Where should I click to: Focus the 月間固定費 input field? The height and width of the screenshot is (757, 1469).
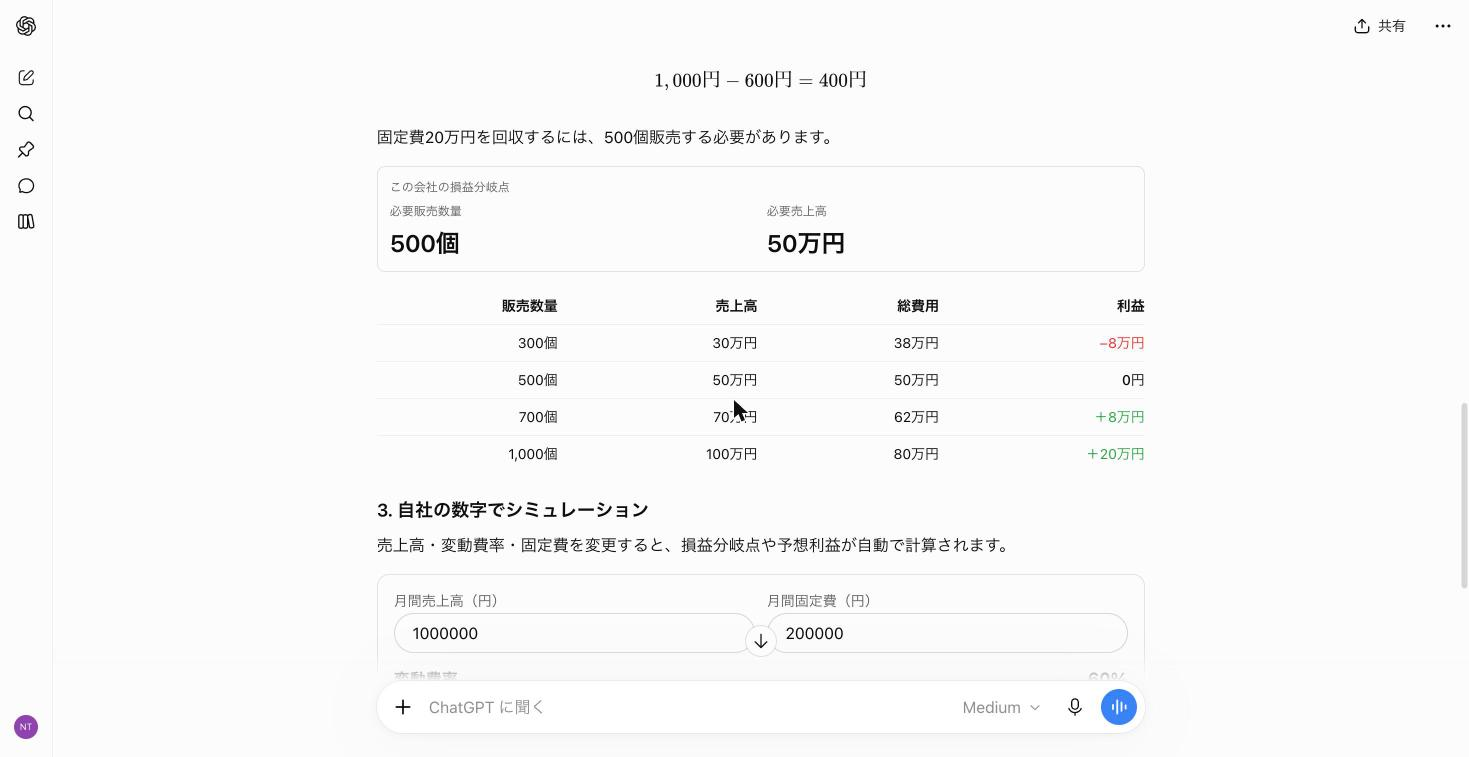click(947, 633)
